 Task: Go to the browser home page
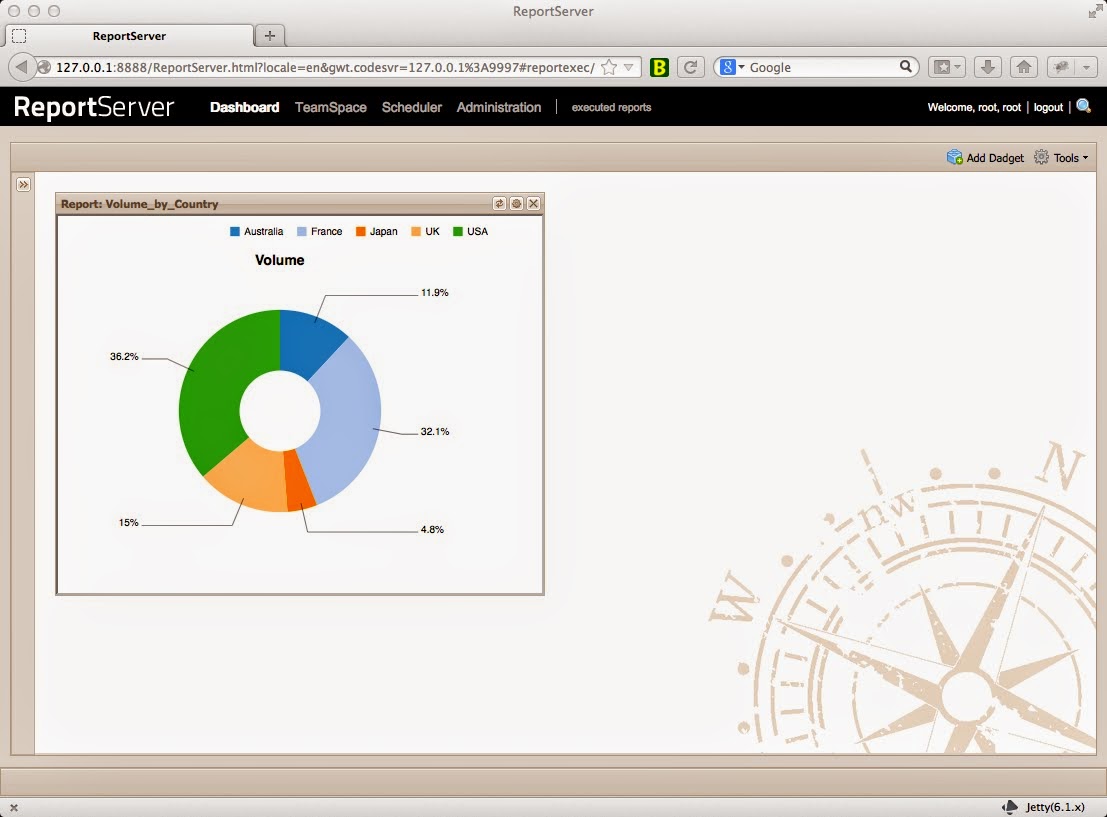(1024, 67)
